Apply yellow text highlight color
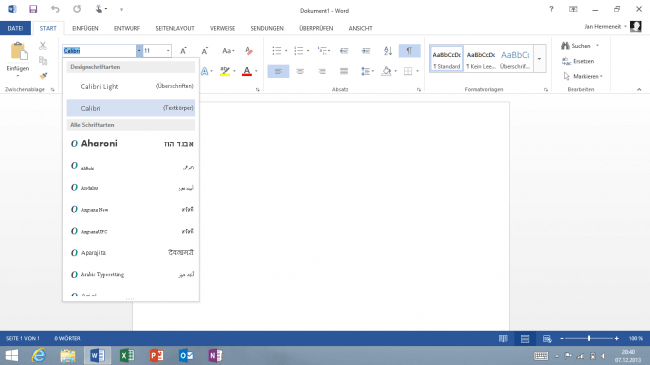Viewport: 650px width, 365px height. (x=225, y=71)
